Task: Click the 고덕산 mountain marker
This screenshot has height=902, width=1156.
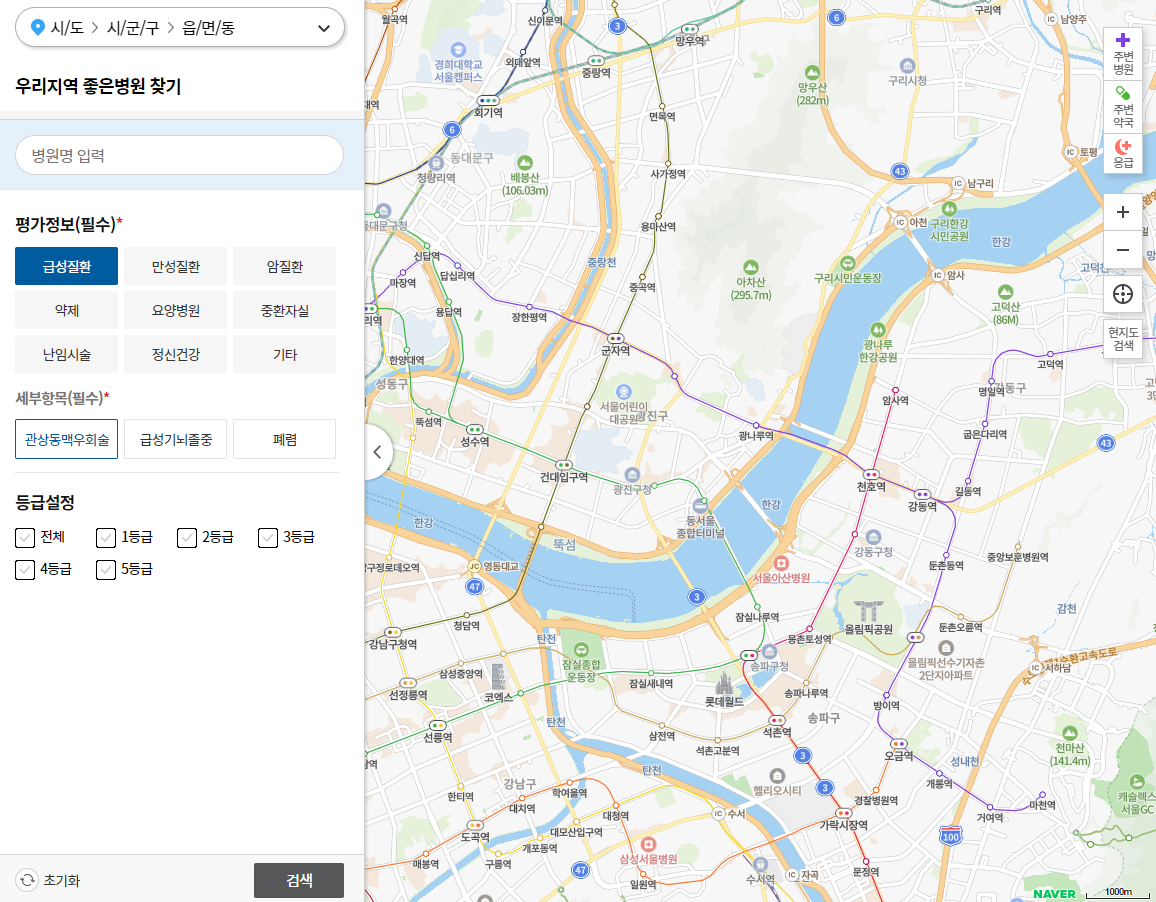Action: (1006, 292)
